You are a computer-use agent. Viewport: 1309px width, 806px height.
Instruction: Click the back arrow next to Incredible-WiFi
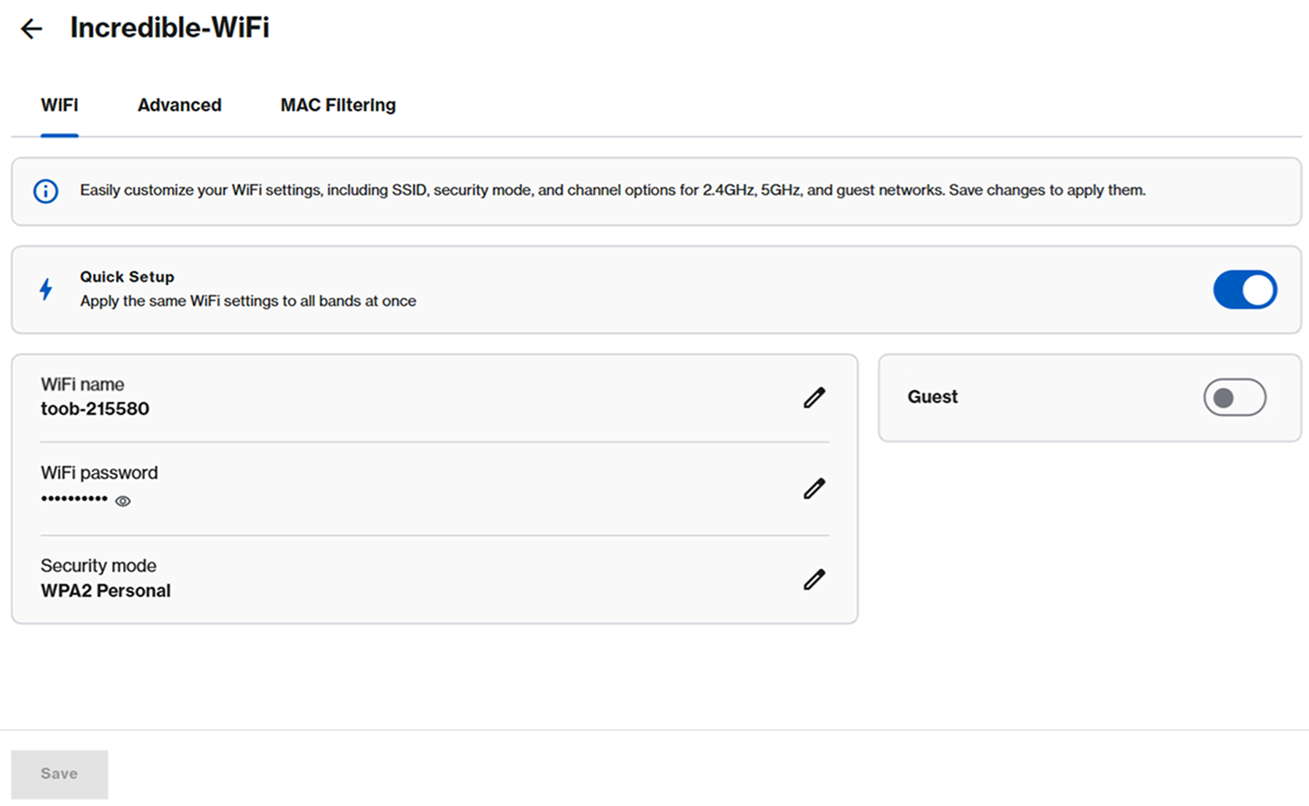tap(31, 28)
